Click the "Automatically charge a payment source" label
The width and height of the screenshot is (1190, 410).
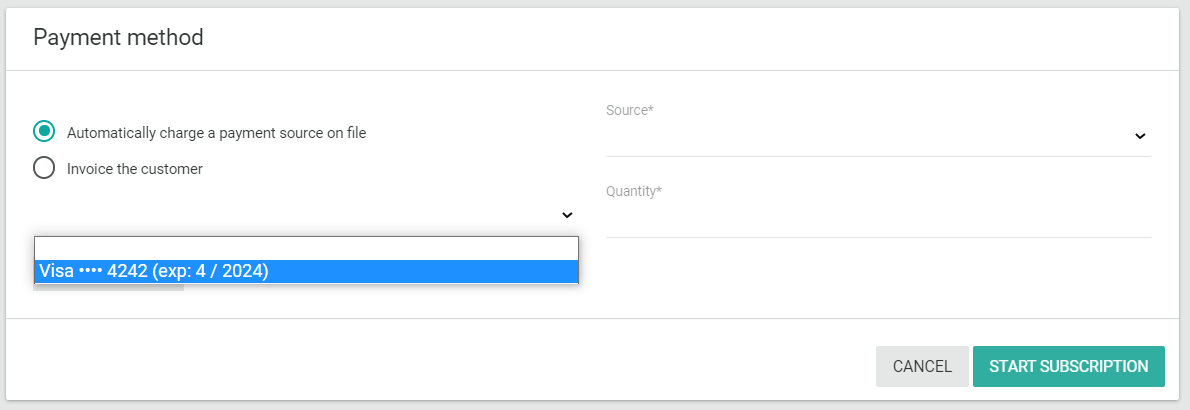(x=216, y=133)
